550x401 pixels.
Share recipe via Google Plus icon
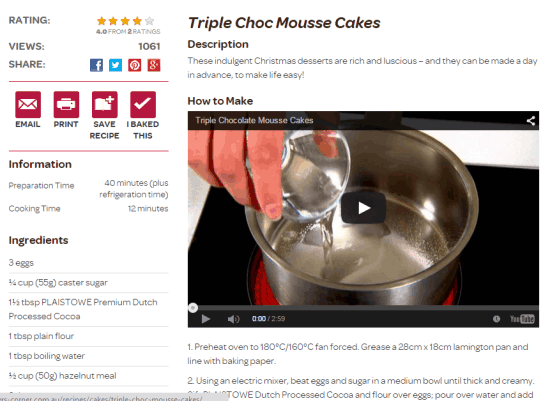click(154, 65)
